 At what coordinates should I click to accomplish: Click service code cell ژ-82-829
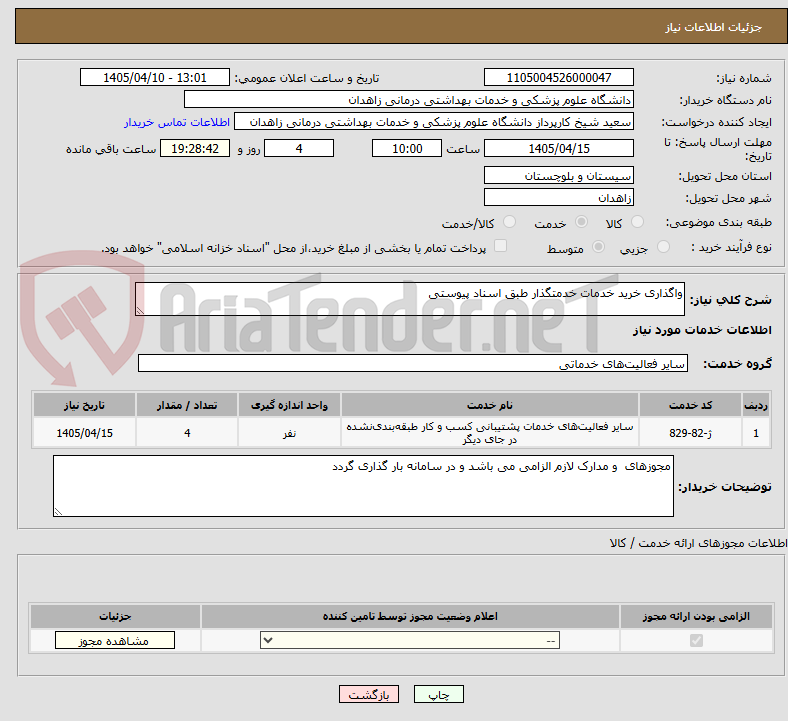[691, 433]
